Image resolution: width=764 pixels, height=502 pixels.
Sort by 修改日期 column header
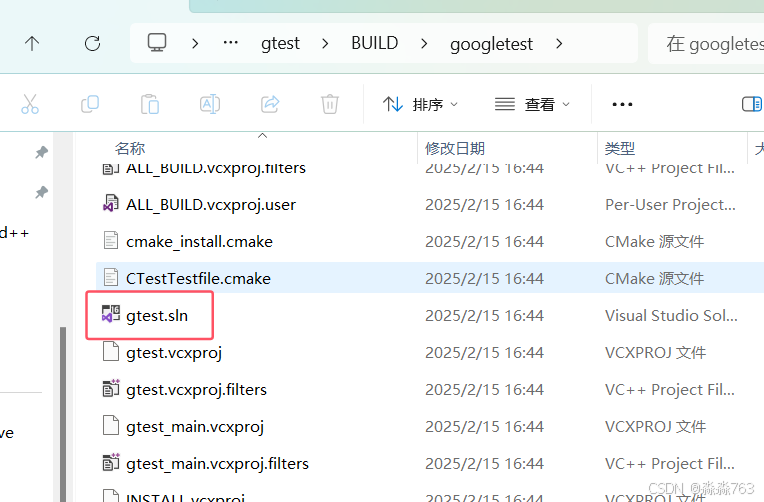point(455,148)
